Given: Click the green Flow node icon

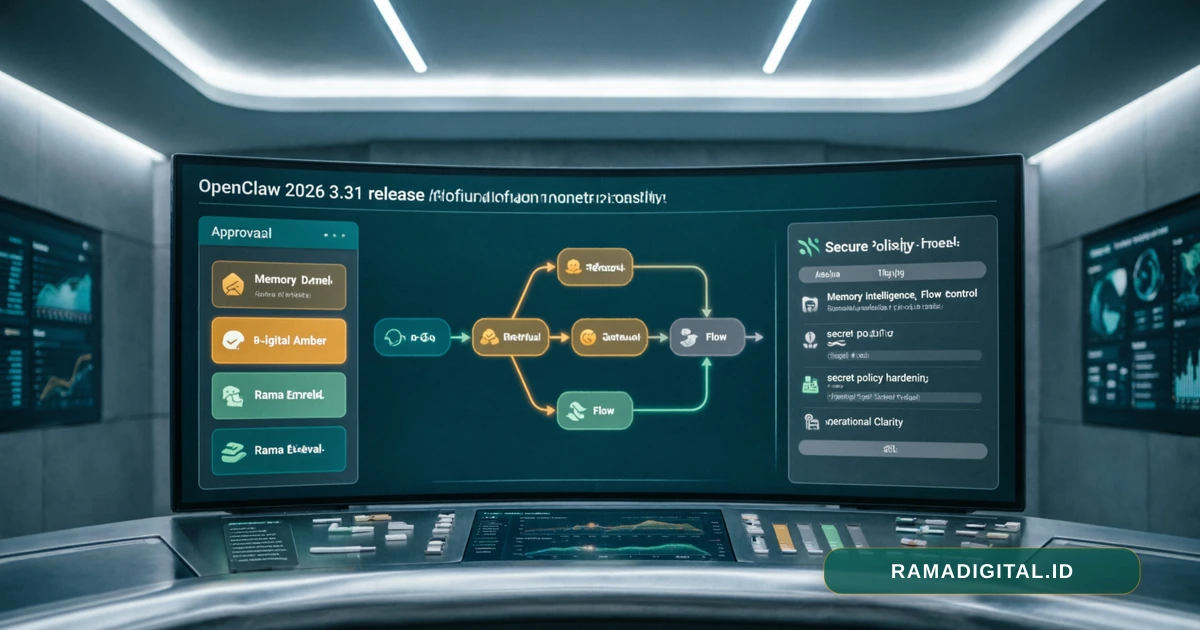Looking at the screenshot, I should click(x=576, y=410).
